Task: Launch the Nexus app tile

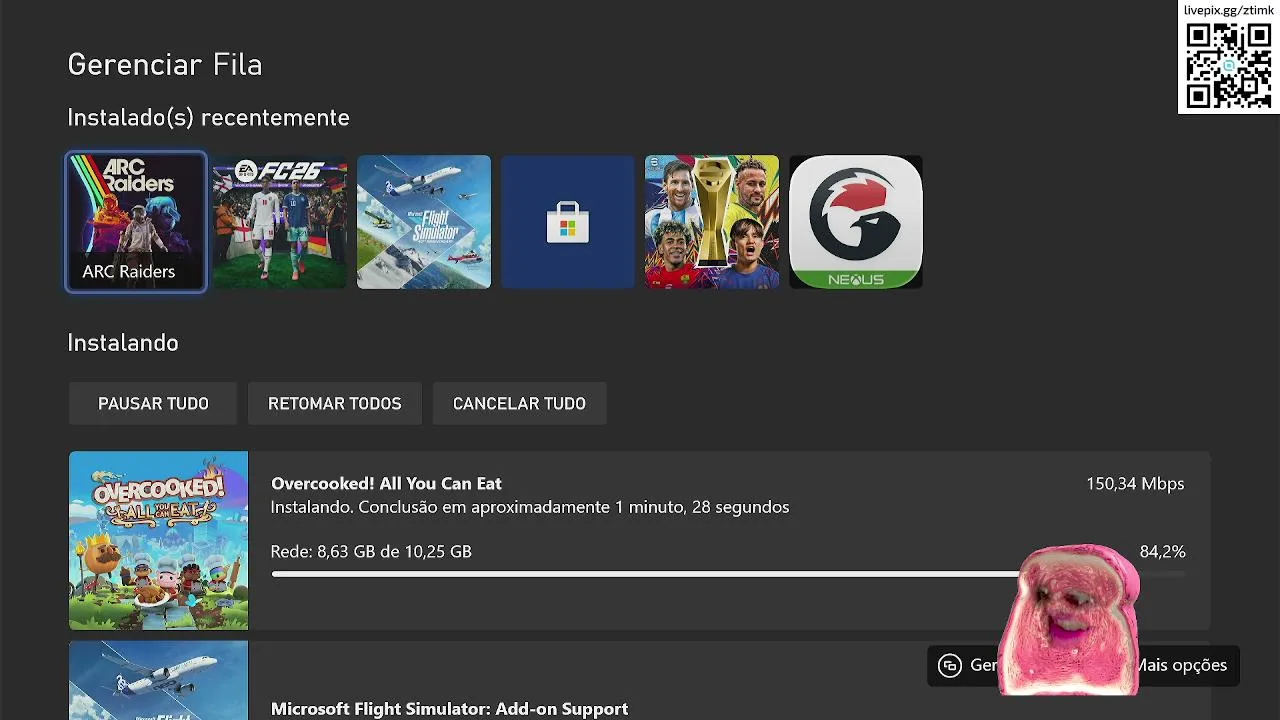Action: click(856, 222)
